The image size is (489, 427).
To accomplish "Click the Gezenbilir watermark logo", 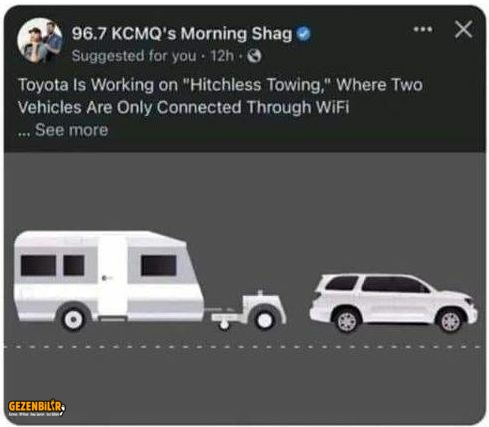I will click(x=37, y=407).
